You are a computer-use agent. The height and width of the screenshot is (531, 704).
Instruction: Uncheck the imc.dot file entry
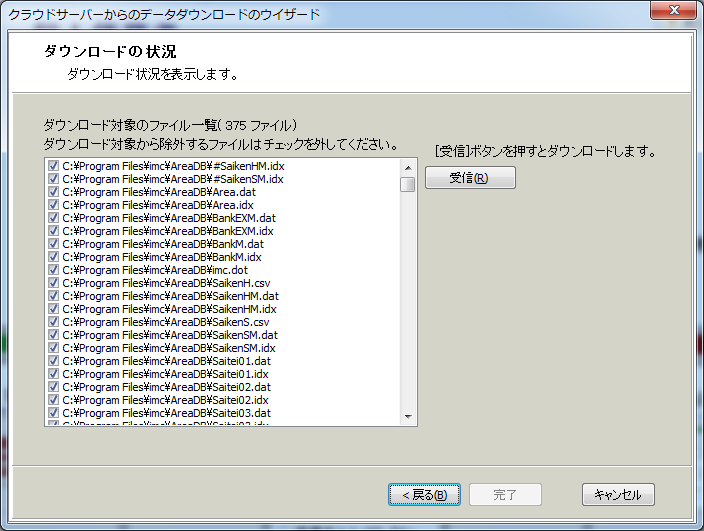(54, 270)
